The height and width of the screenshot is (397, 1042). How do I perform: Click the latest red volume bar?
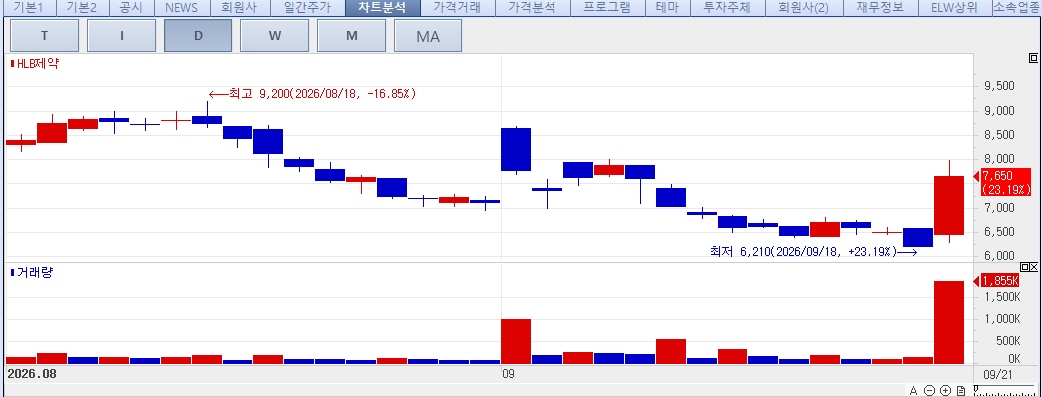tap(949, 323)
